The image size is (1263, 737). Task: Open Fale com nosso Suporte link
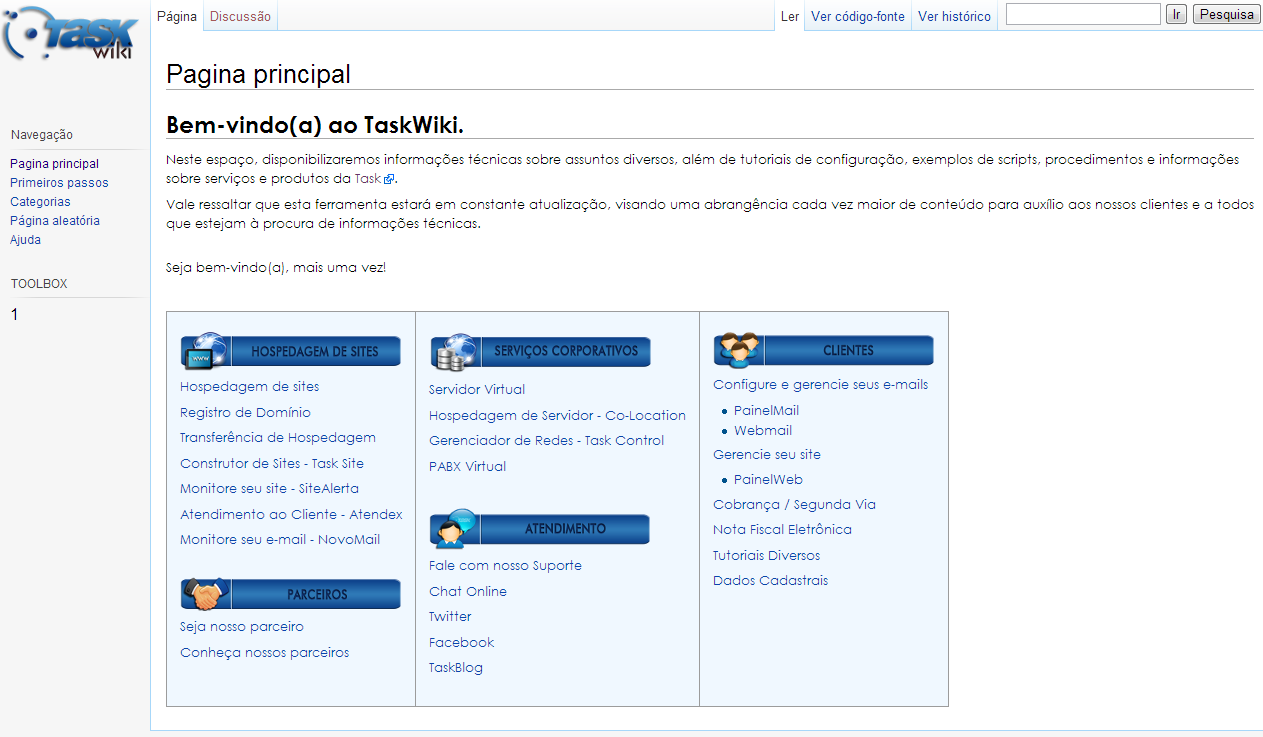(505, 565)
